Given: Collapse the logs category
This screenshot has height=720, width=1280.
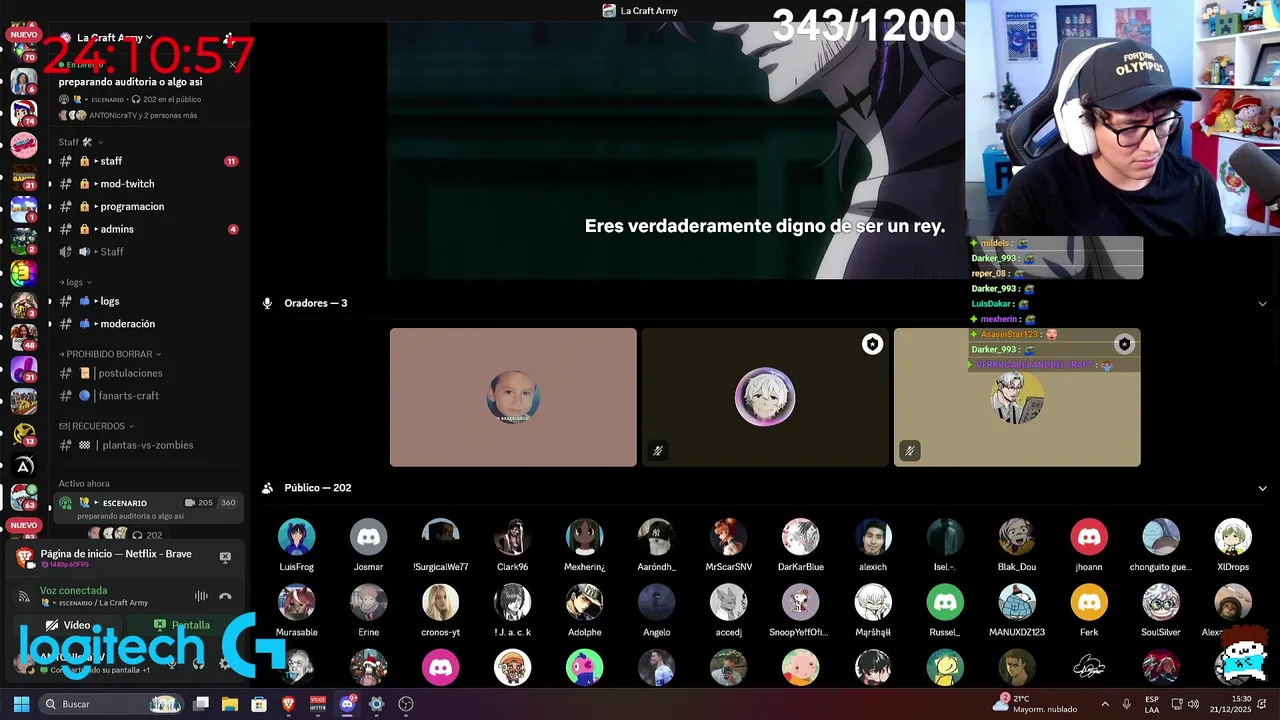Looking at the screenshot, I should 75,282.
